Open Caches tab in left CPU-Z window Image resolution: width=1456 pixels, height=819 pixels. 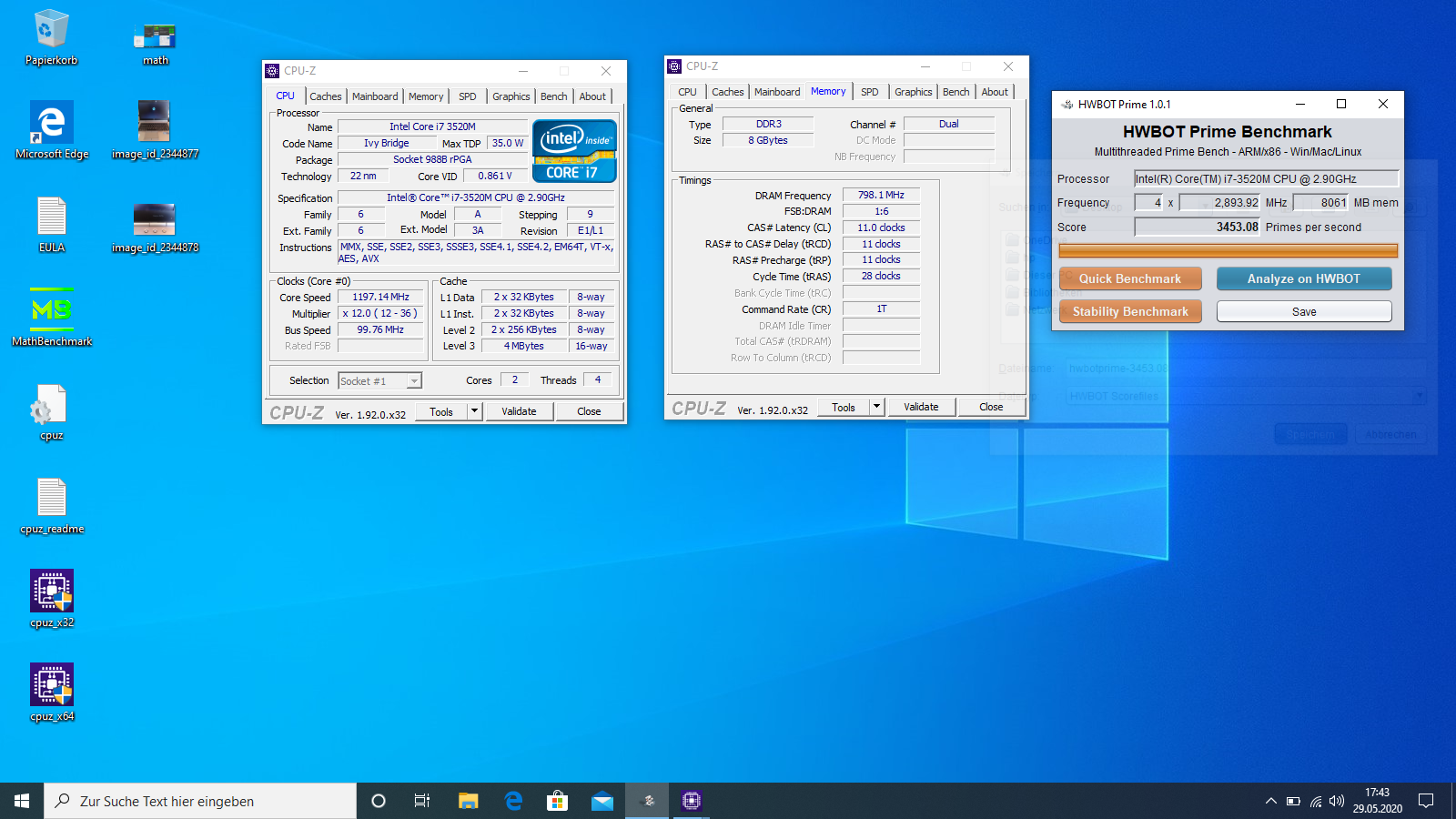tap(325, 96)
